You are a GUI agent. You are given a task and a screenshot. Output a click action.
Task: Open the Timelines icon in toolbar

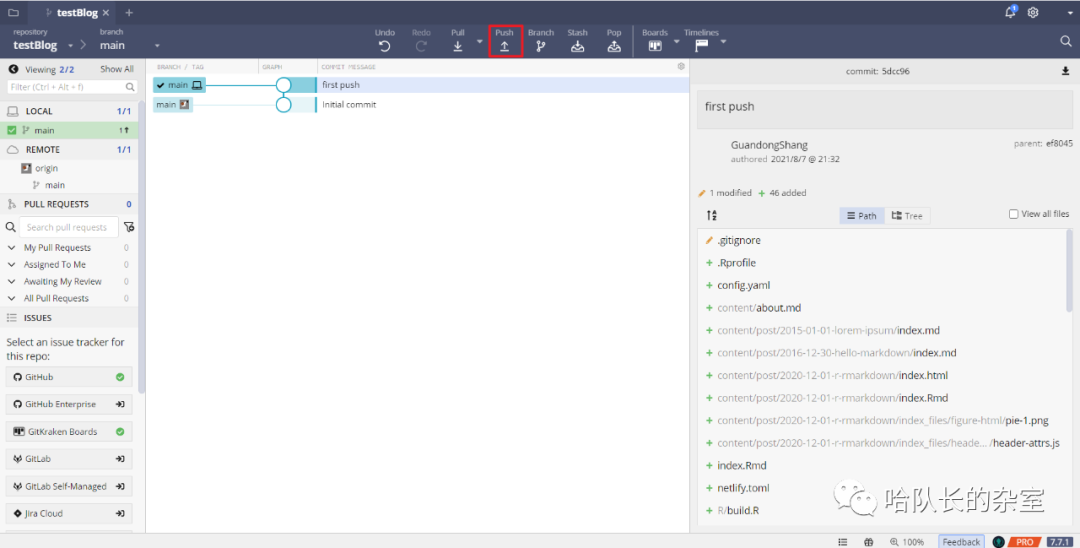(701, 46)
